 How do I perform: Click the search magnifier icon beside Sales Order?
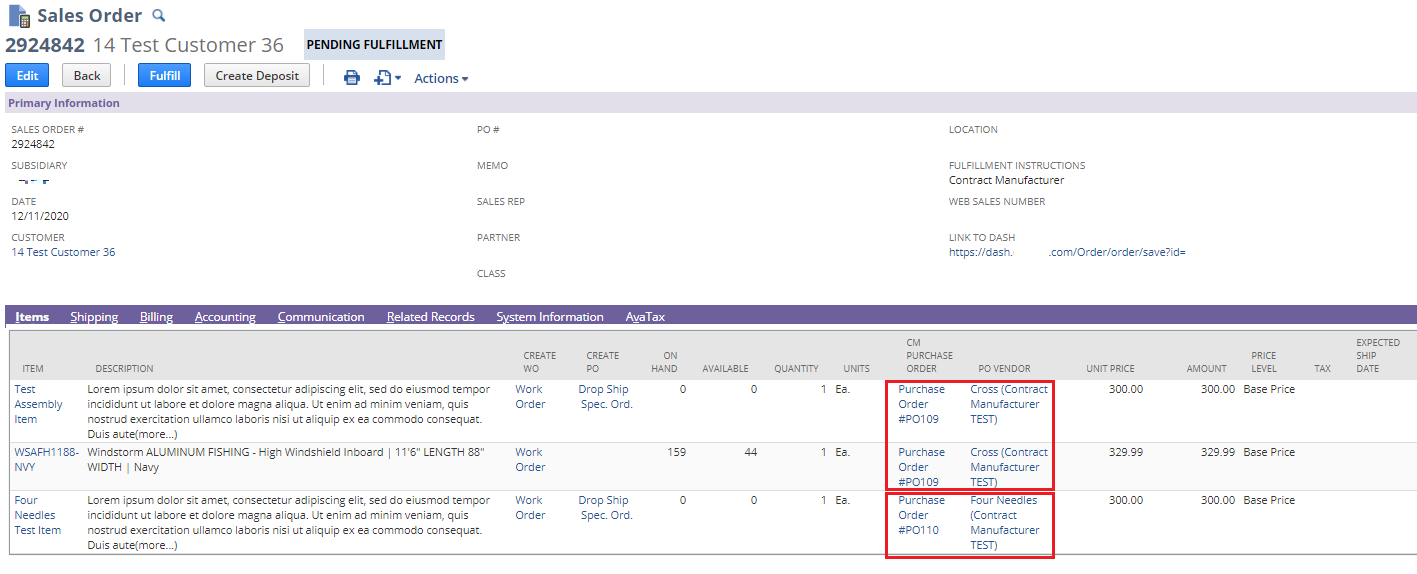pos(158,16)
